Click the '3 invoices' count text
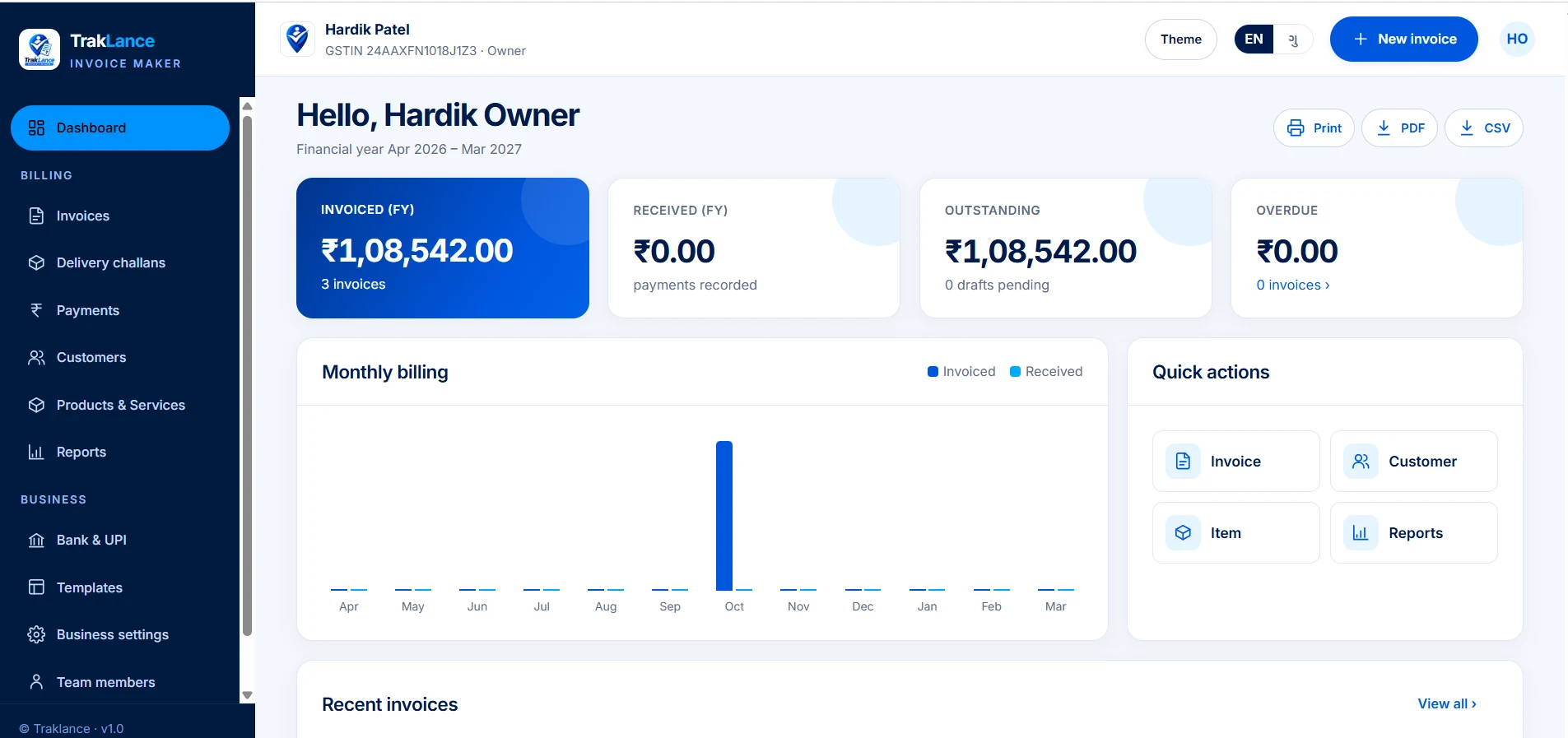 (x=353, y=284)
